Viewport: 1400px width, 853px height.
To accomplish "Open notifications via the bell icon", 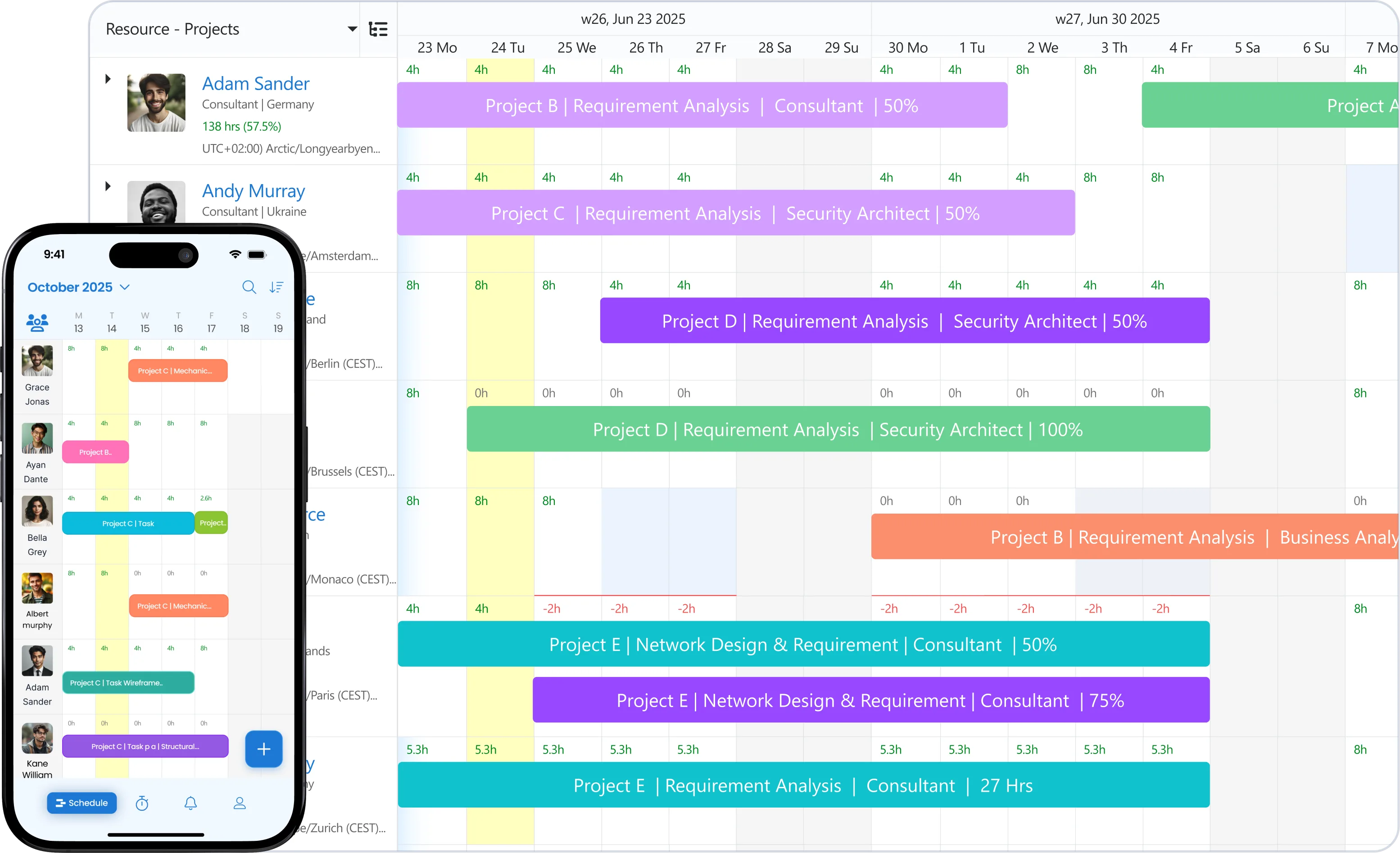I will 191,803.
